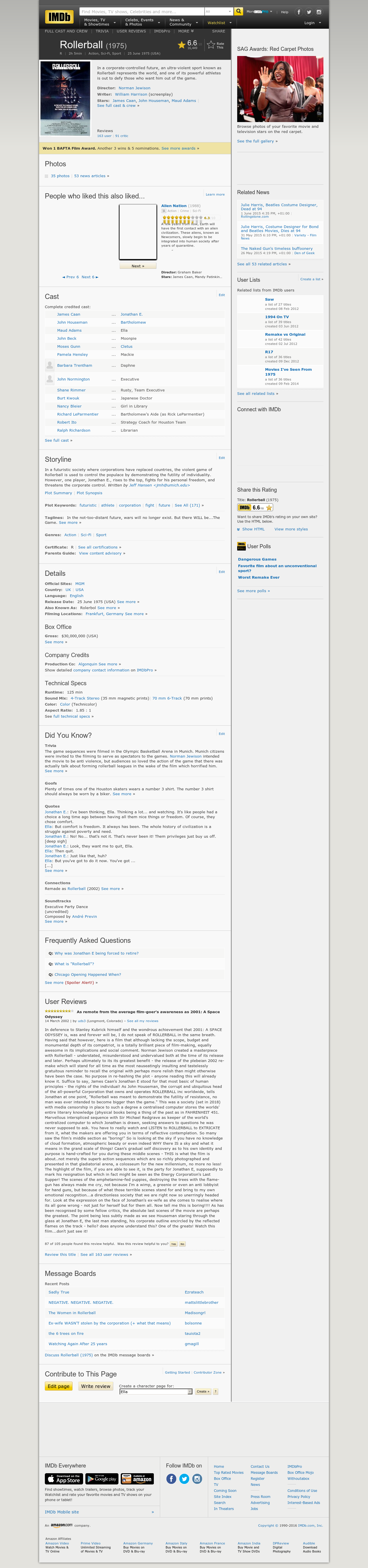Click the Next » recommendation button

click(138, 266)
